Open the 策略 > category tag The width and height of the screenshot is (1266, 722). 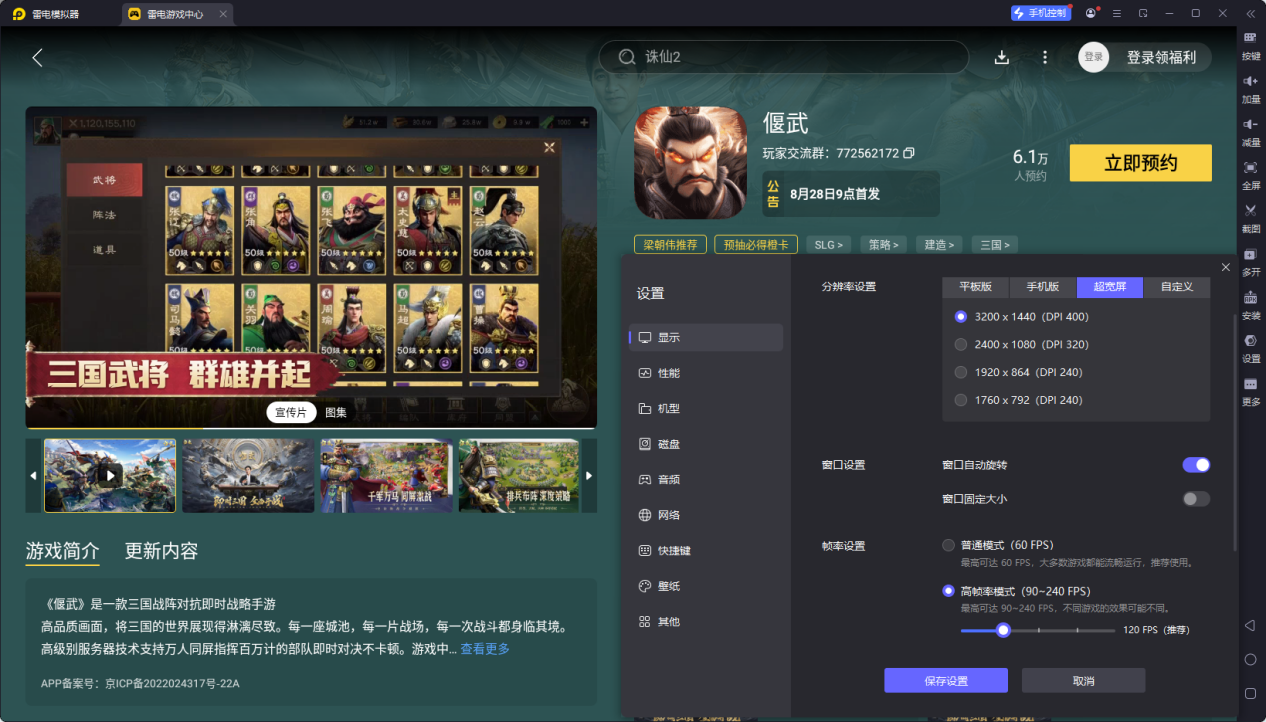[883, 244]
